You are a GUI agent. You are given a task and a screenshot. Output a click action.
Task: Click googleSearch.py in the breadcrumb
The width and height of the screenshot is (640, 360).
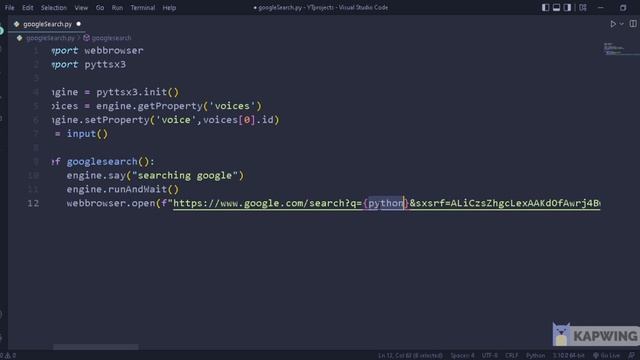point(50,38)
